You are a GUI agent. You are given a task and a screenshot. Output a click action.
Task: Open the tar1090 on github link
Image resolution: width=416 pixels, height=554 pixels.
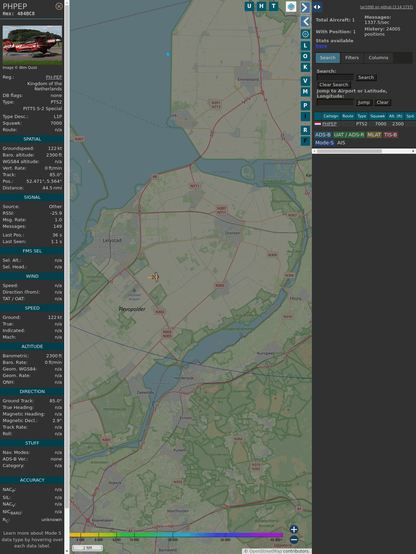pyautogui.click(x=386, y=7)
